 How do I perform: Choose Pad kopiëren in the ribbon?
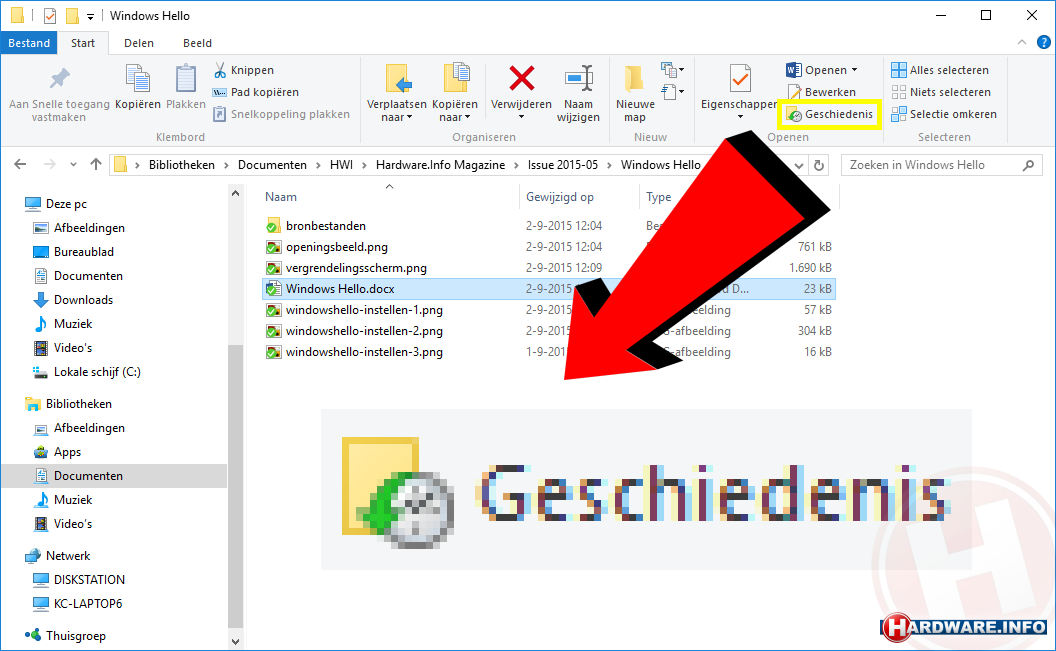(256, 92)
